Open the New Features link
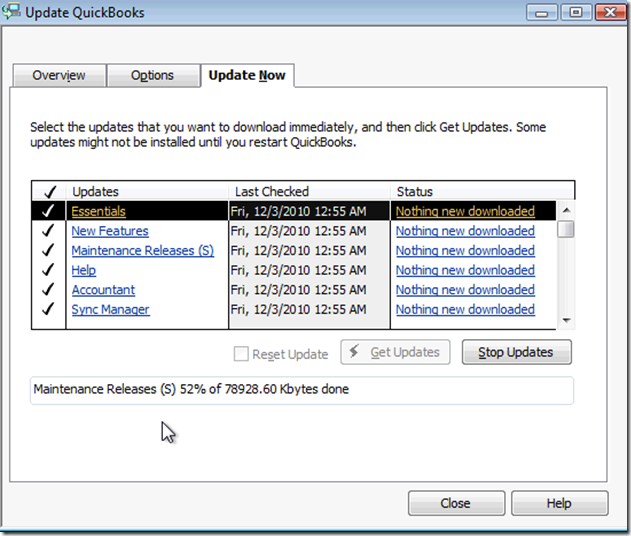 click(110, 231)
